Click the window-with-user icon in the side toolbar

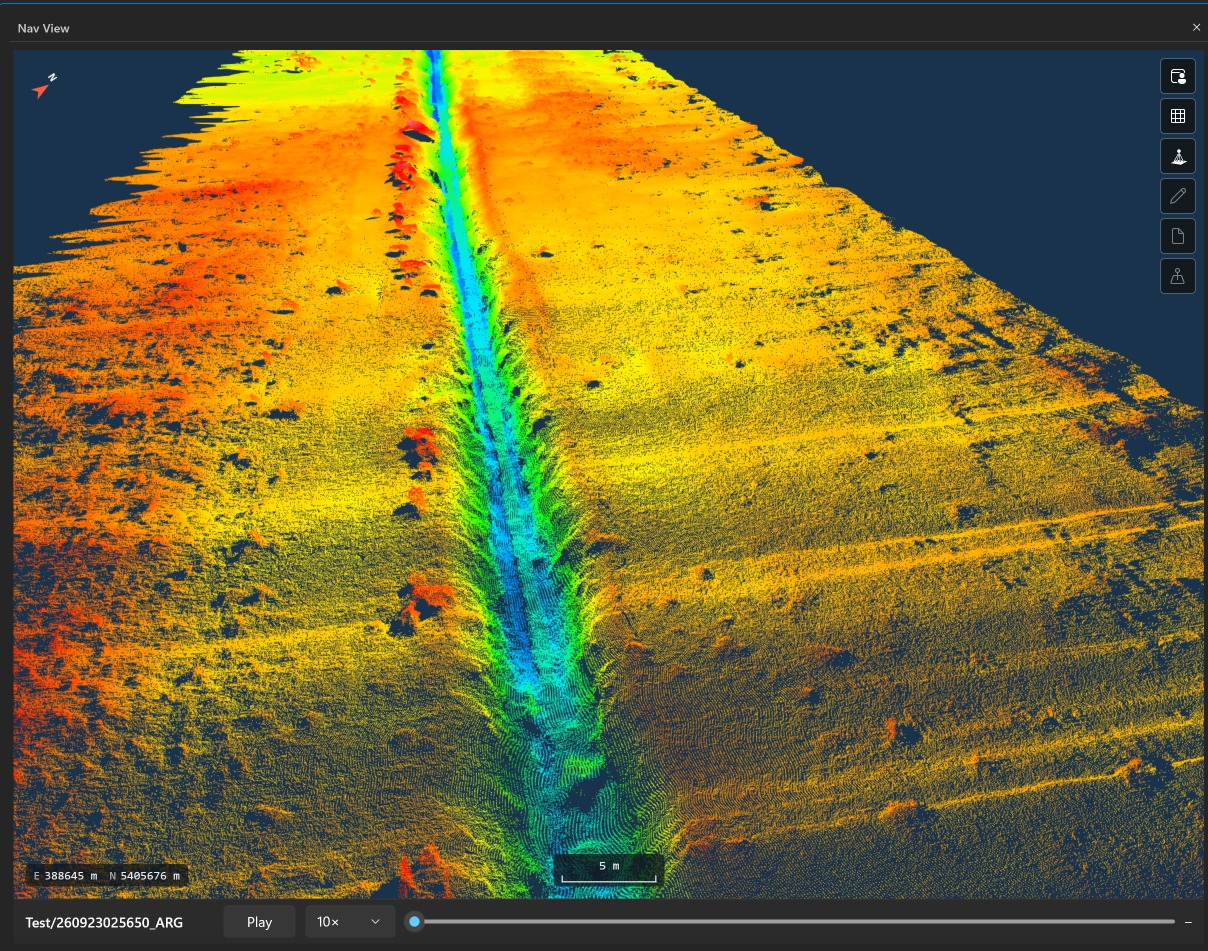pyautogui.click(x=1178, y=76)
